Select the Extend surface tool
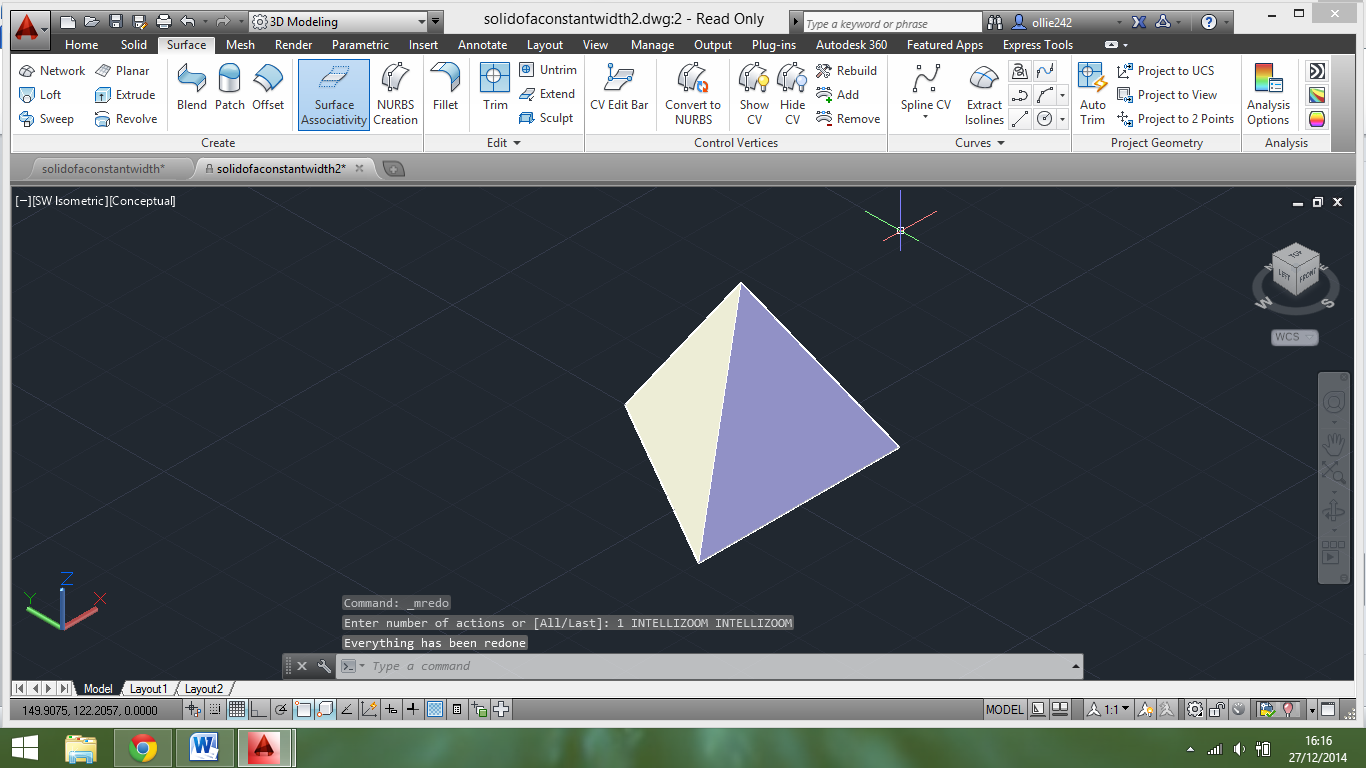This screenshot has width=1366, height=768. [x=547, y=94]
